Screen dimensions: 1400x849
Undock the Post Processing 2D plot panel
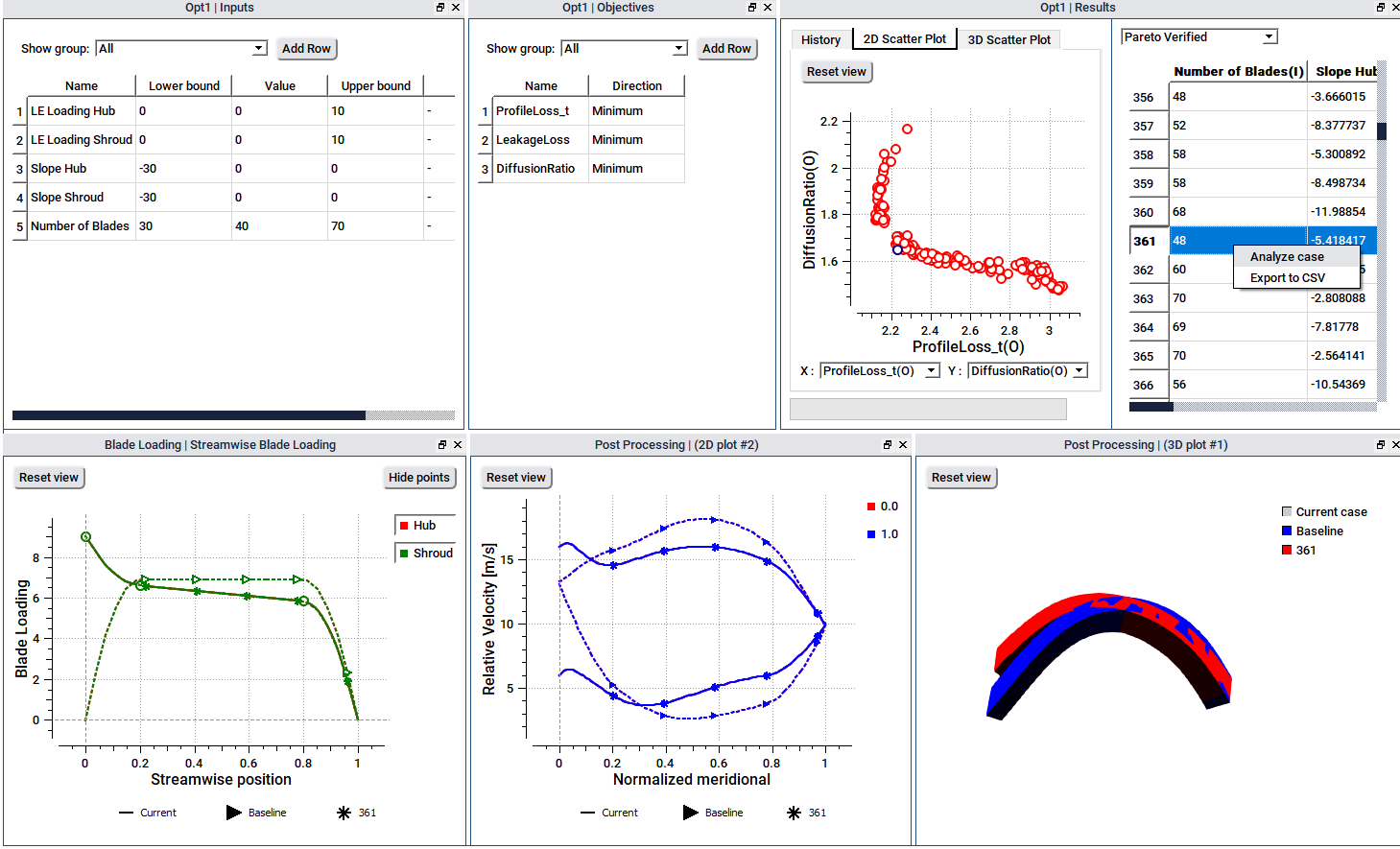click(888, 444)
